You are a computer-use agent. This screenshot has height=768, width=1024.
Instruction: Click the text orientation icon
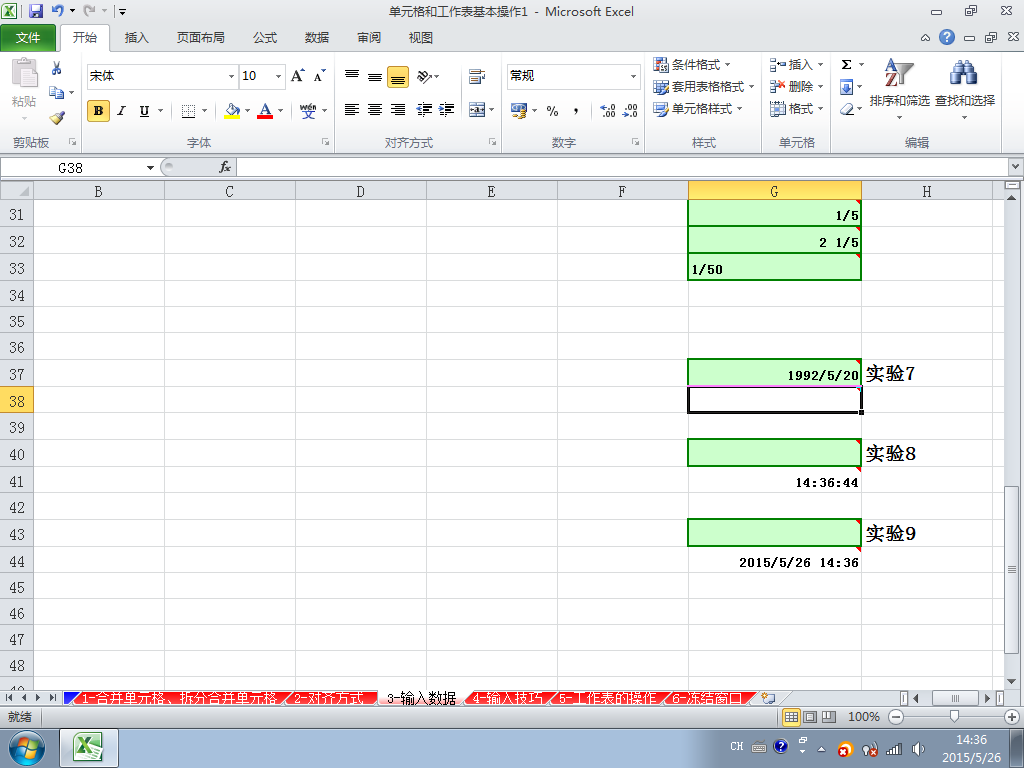tap(424, 76)
